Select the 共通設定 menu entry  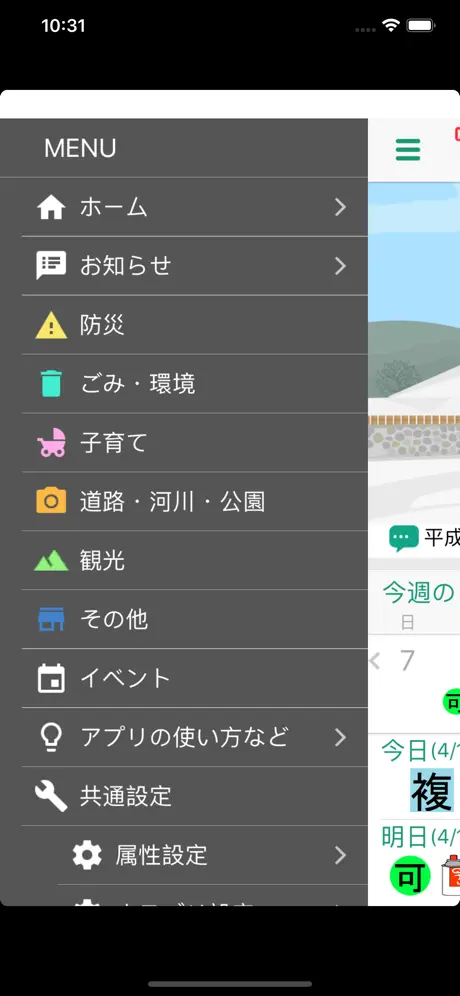[195, 797]
